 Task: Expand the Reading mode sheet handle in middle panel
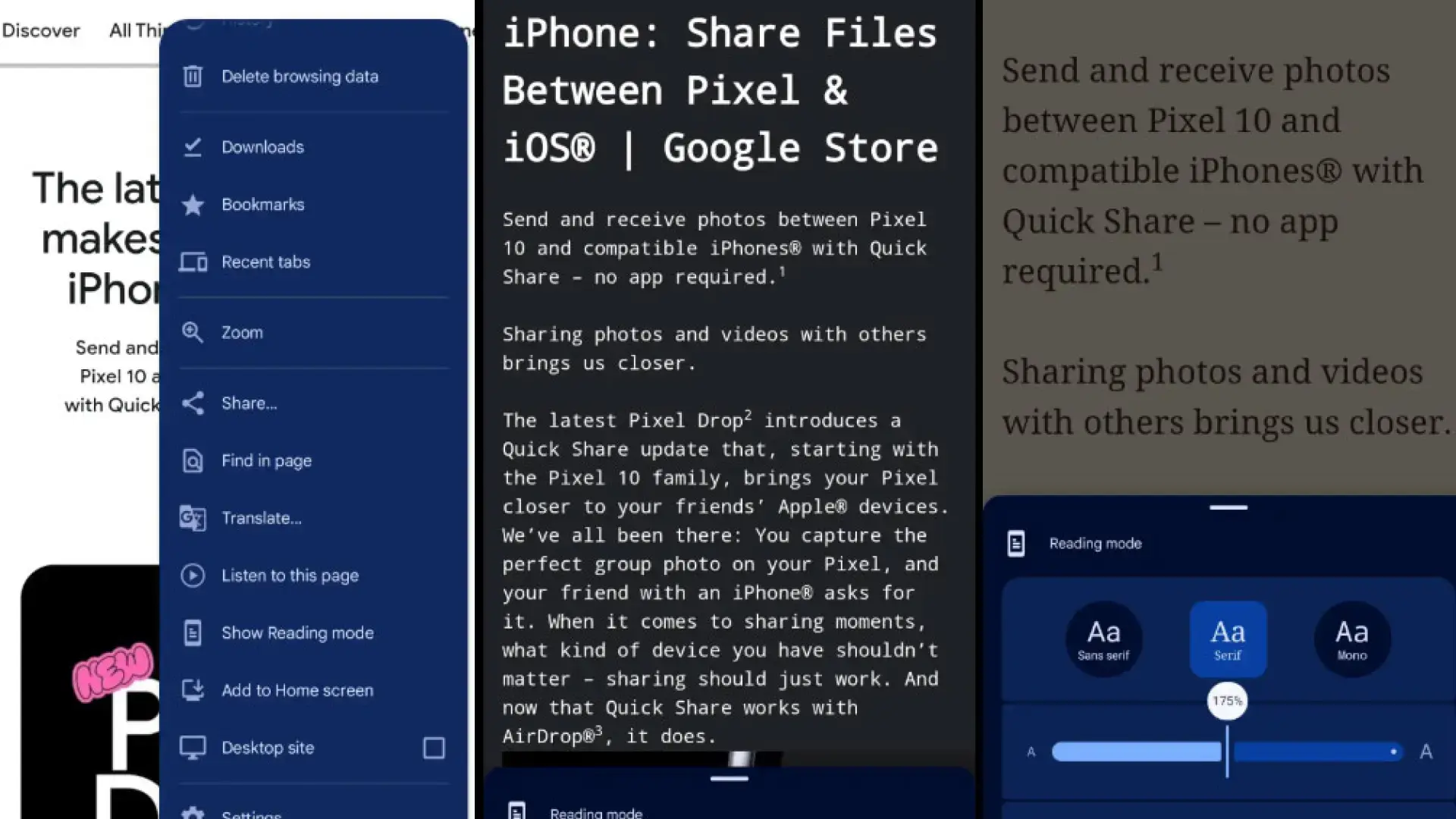(729, 779)
